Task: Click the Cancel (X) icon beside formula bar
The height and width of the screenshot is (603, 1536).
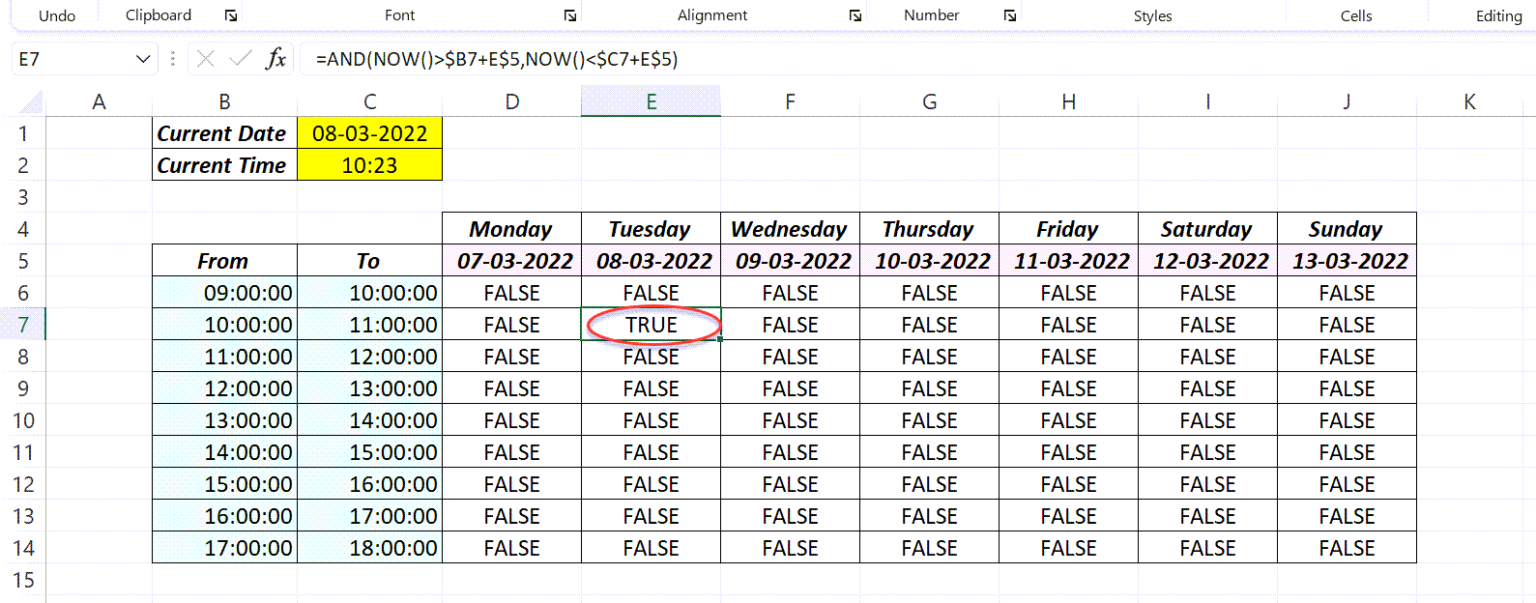Action: (205, 59)
